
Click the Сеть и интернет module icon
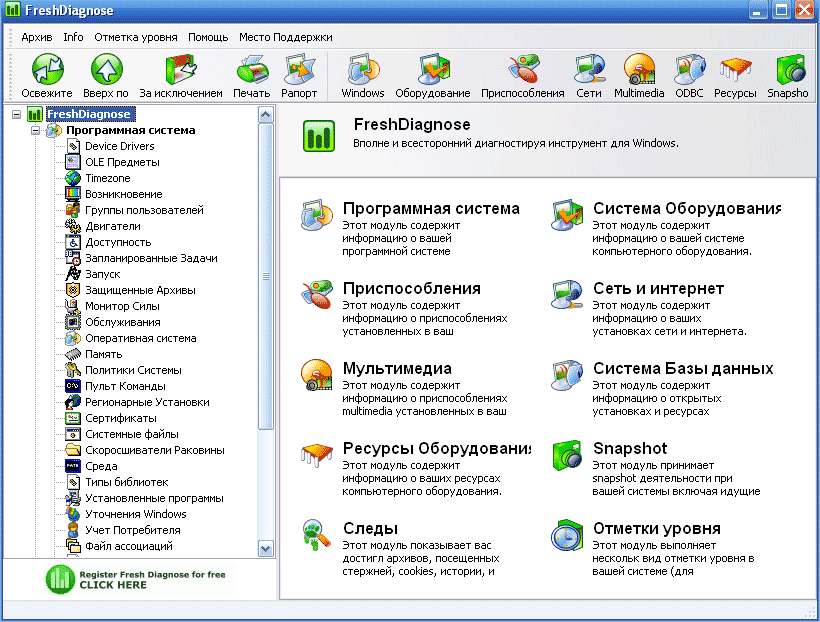[567, 295]
